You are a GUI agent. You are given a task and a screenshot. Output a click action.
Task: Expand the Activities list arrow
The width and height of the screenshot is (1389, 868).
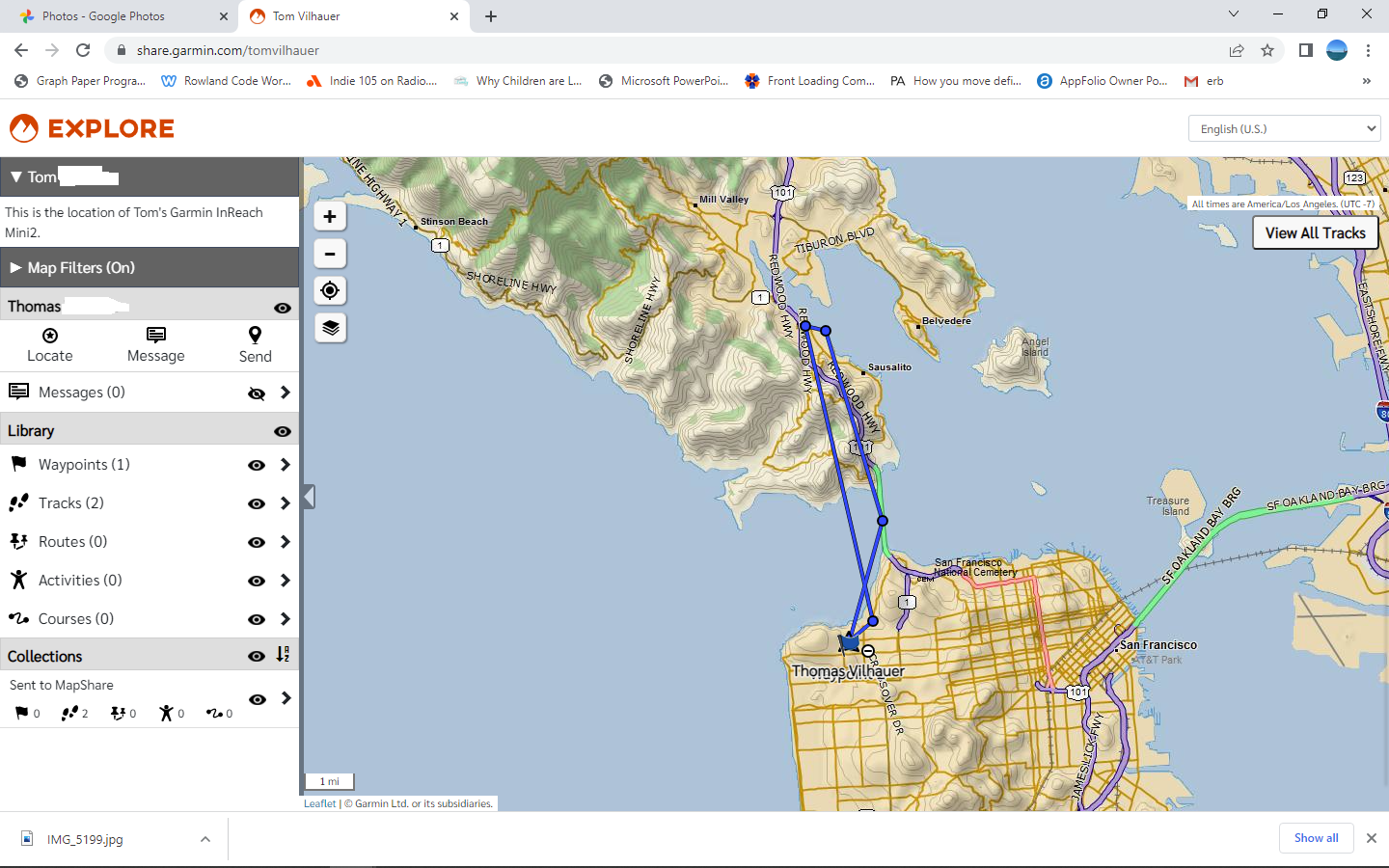(x=285, y=581)
